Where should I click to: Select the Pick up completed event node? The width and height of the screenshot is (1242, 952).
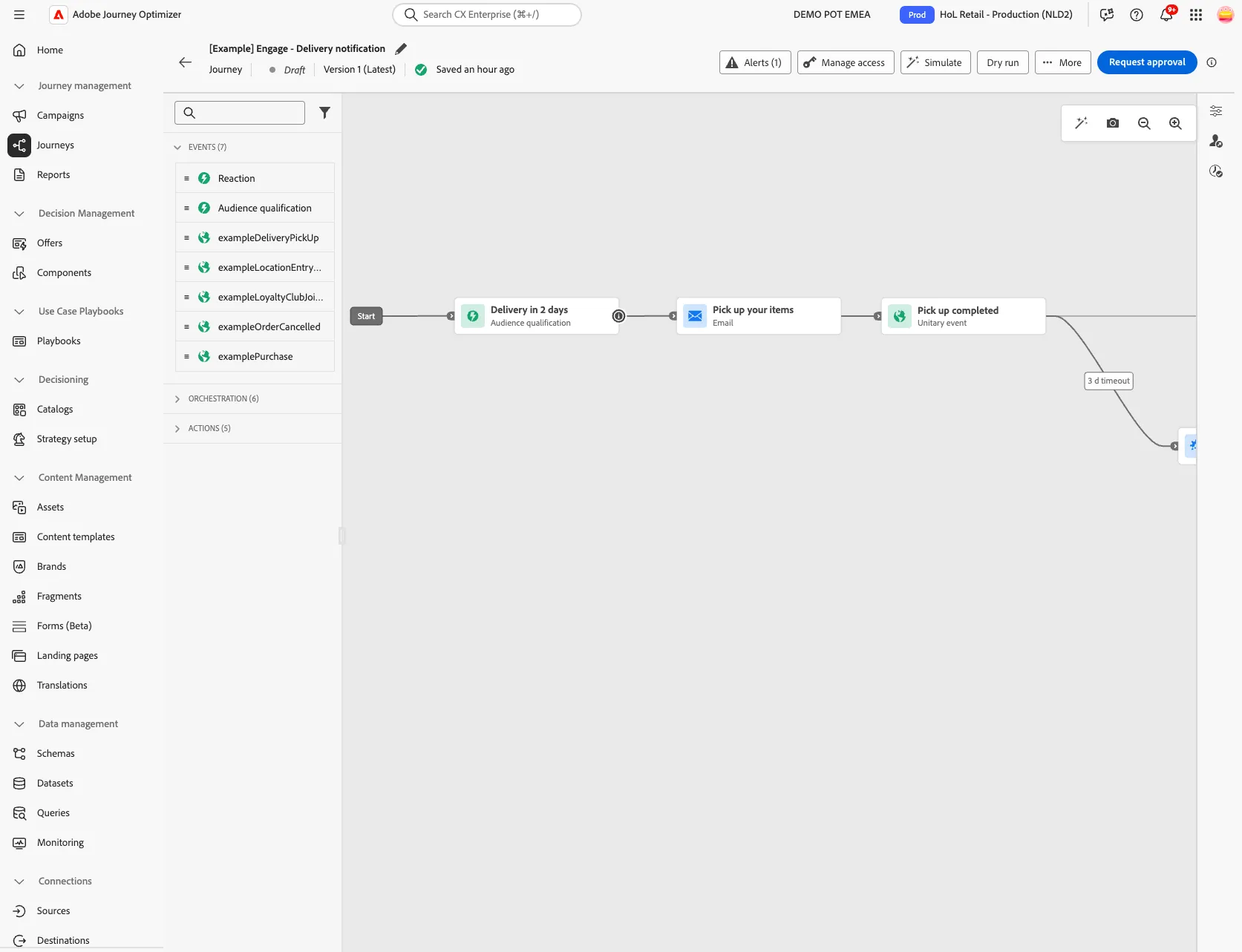tap(964, 316)
